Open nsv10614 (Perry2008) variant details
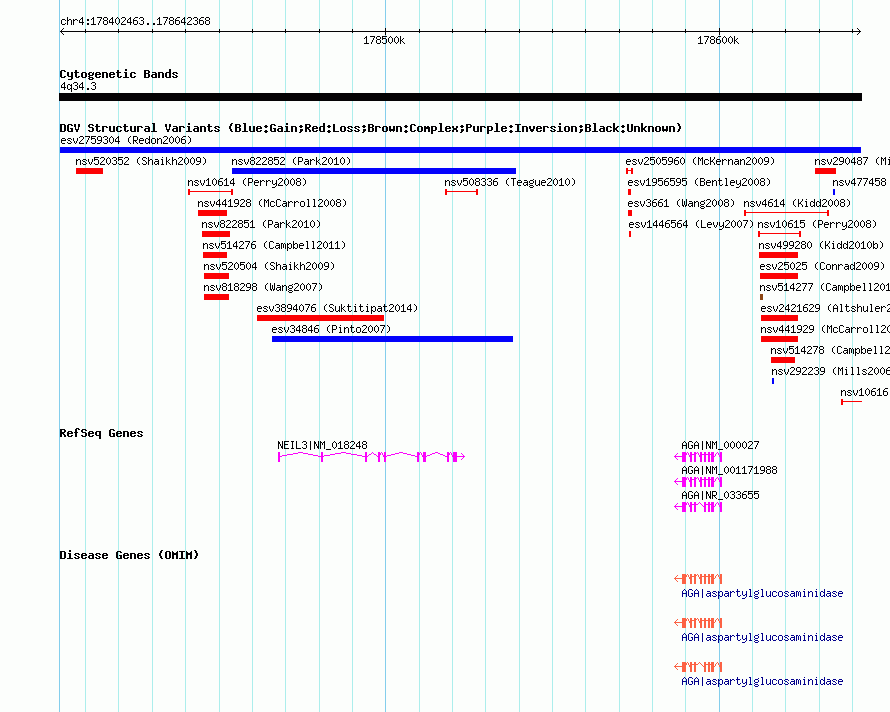The image size is (890, 712). pyautogui.click(x=247, y=182)
